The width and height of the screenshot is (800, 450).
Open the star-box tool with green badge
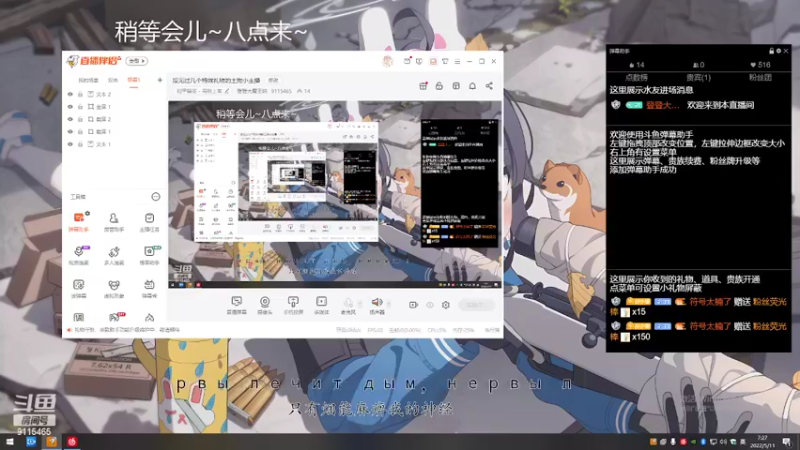(149, 255)
